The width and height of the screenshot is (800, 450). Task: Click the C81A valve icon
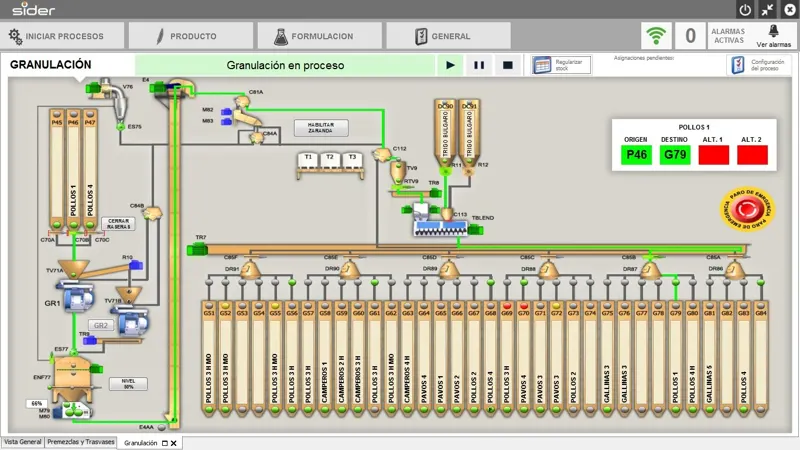tap(243, 102)
